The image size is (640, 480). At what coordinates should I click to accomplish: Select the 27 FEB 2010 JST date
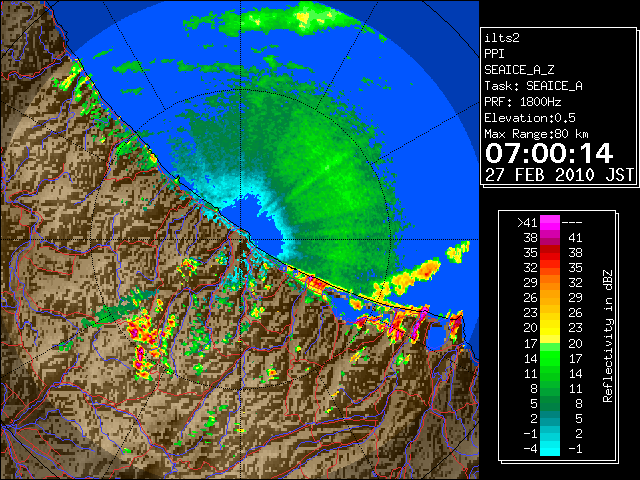(560, 175)
